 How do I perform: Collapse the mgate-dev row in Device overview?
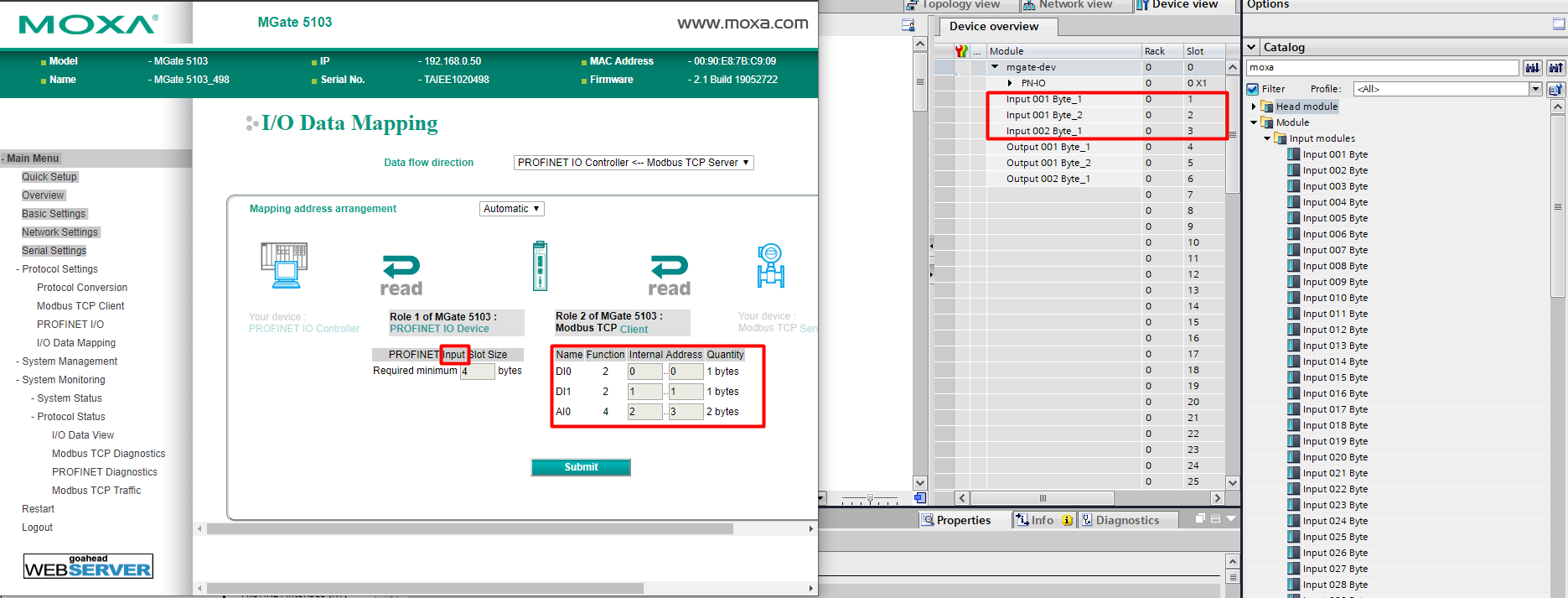(x=995, y=67)
